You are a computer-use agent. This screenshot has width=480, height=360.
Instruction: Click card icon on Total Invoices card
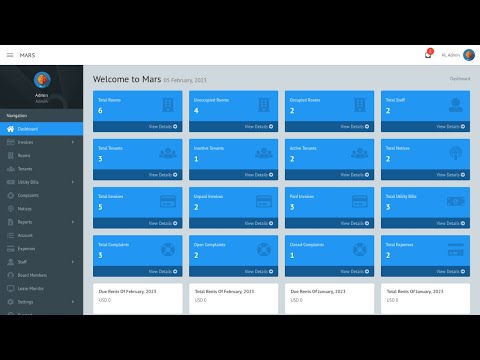pos(168,201)
